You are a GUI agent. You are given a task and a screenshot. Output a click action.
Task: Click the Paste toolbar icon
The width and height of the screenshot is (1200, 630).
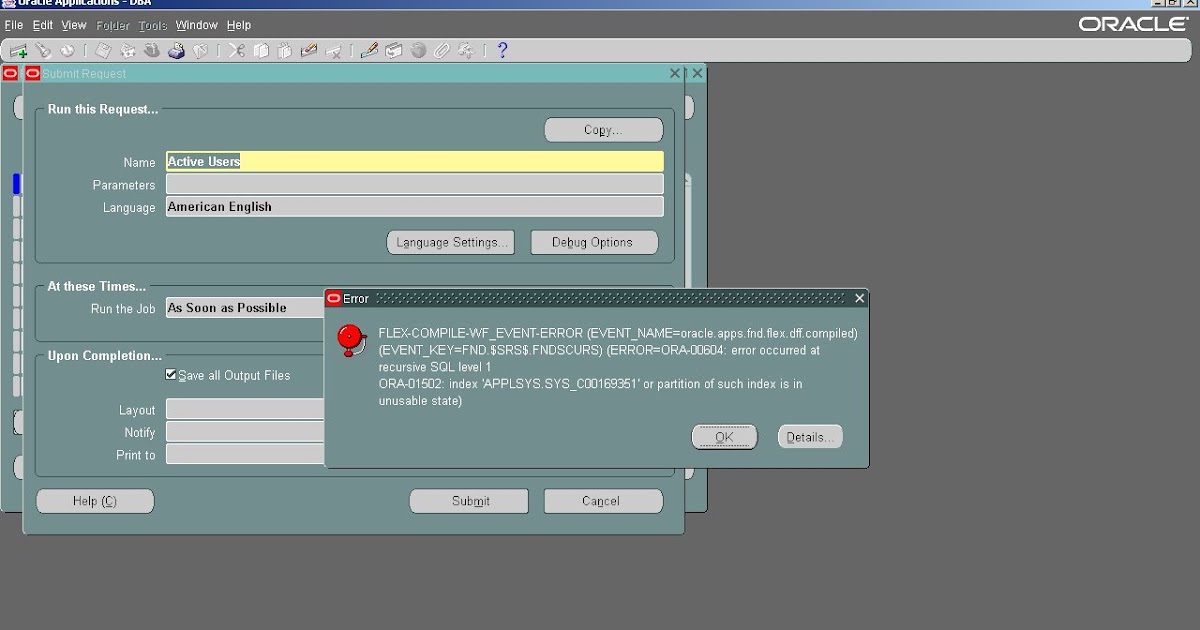pyautogui.click(x=285, y=51)
